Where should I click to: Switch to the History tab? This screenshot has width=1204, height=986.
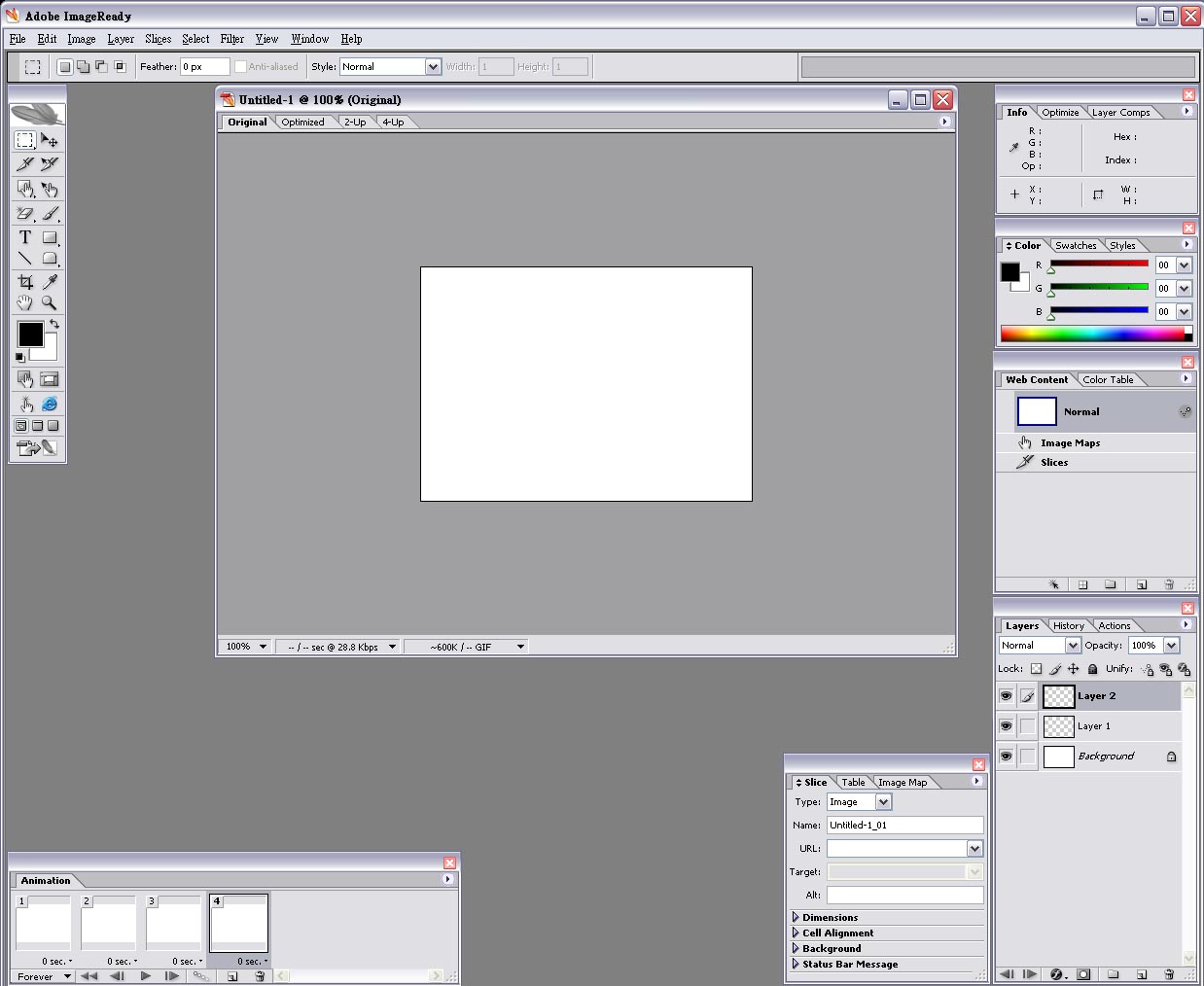(1068, 626)
